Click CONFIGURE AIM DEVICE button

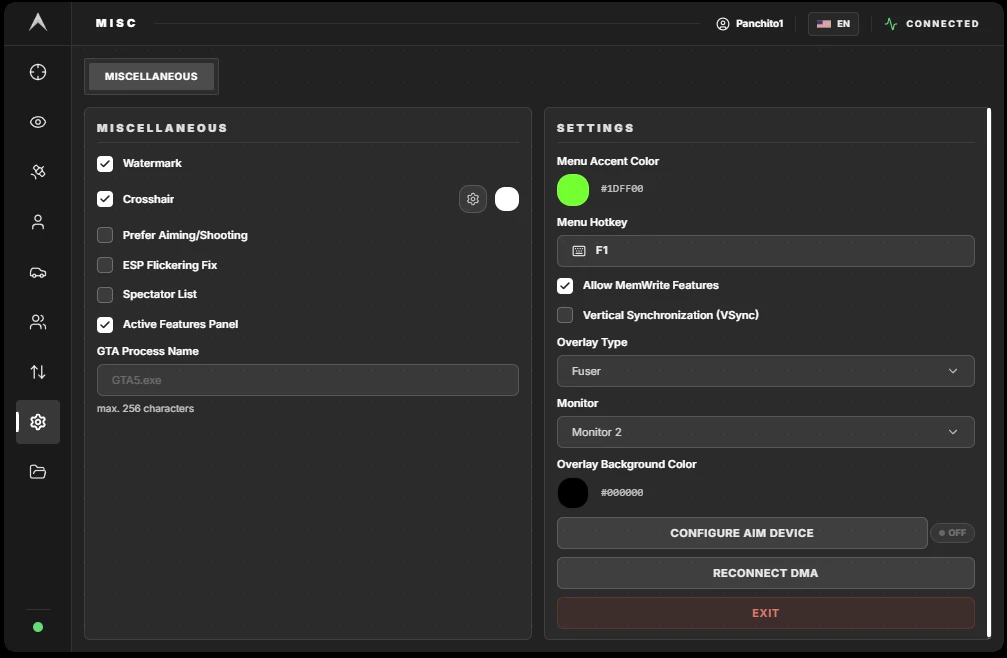point(742,533)
